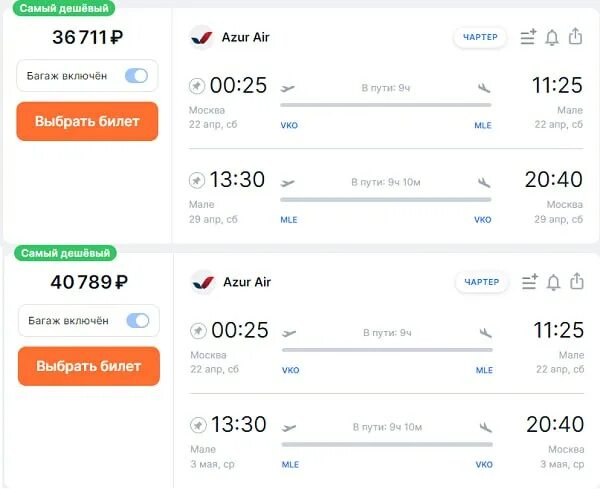This screenshot has width=600, height=489.
Task: Open VKO departure airport code in first ticket
Action: click(290, 125)
